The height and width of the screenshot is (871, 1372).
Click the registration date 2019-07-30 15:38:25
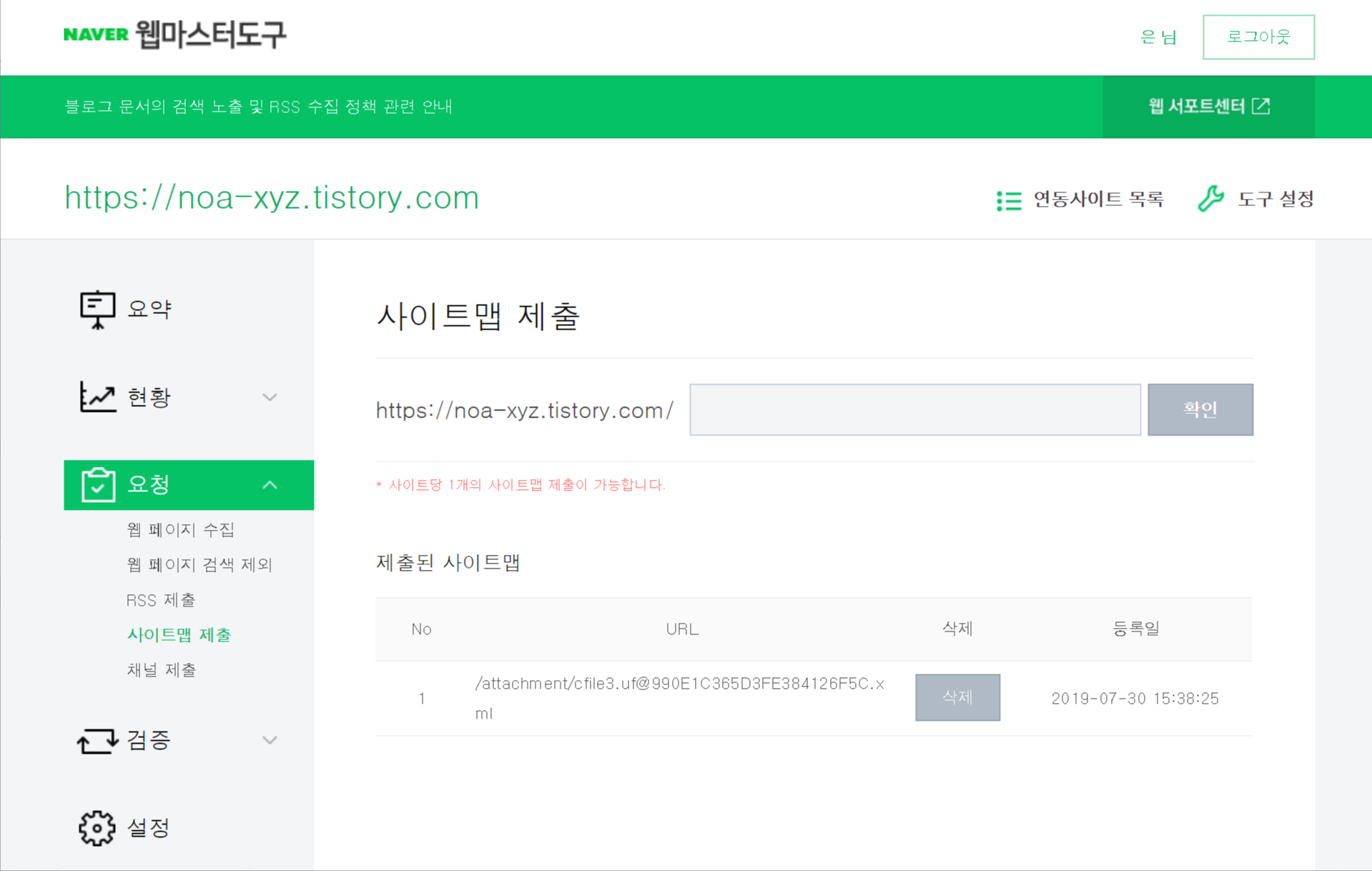(1135, 699)
